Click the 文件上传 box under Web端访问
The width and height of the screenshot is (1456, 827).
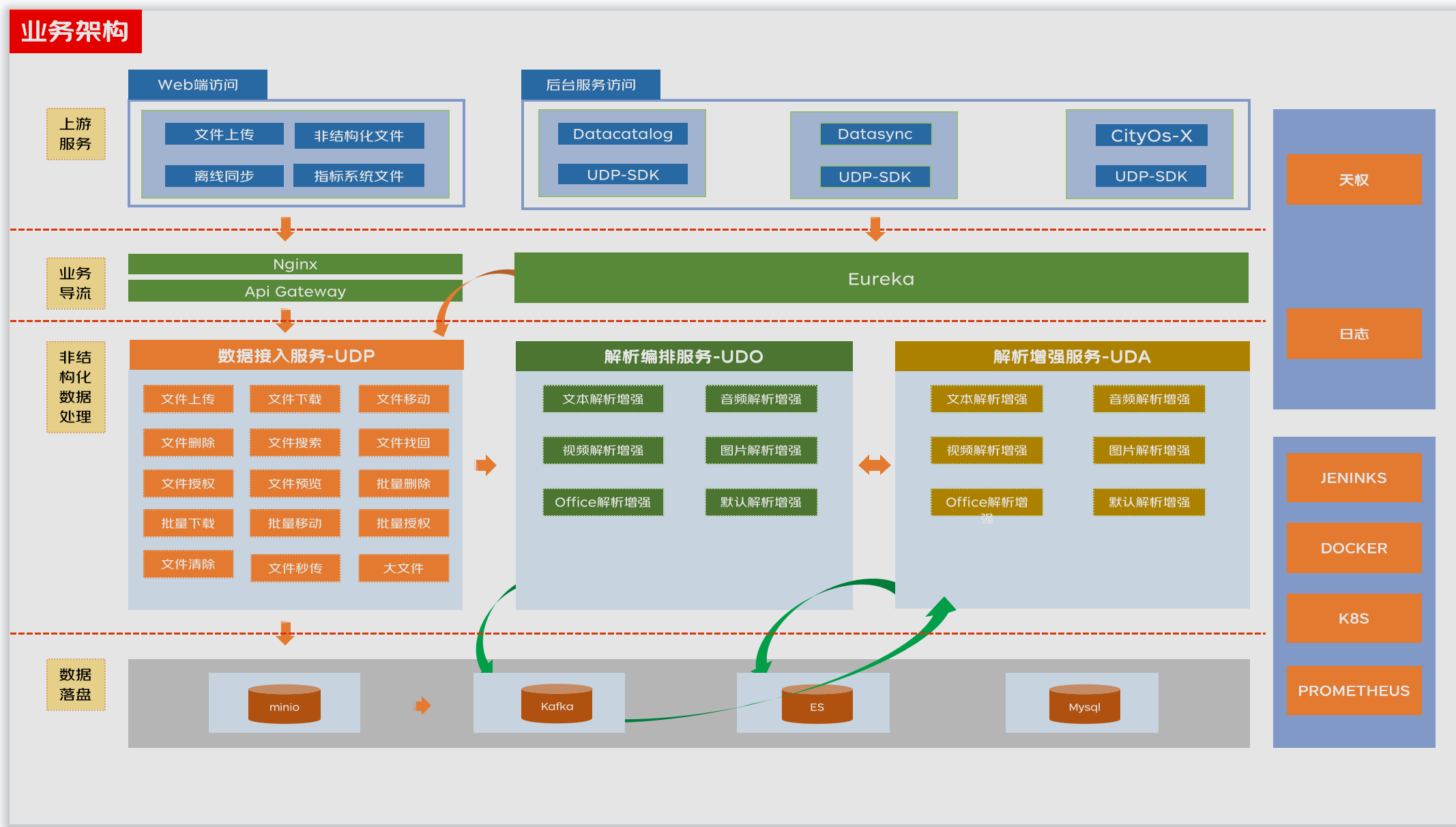[x=224, y=134]
